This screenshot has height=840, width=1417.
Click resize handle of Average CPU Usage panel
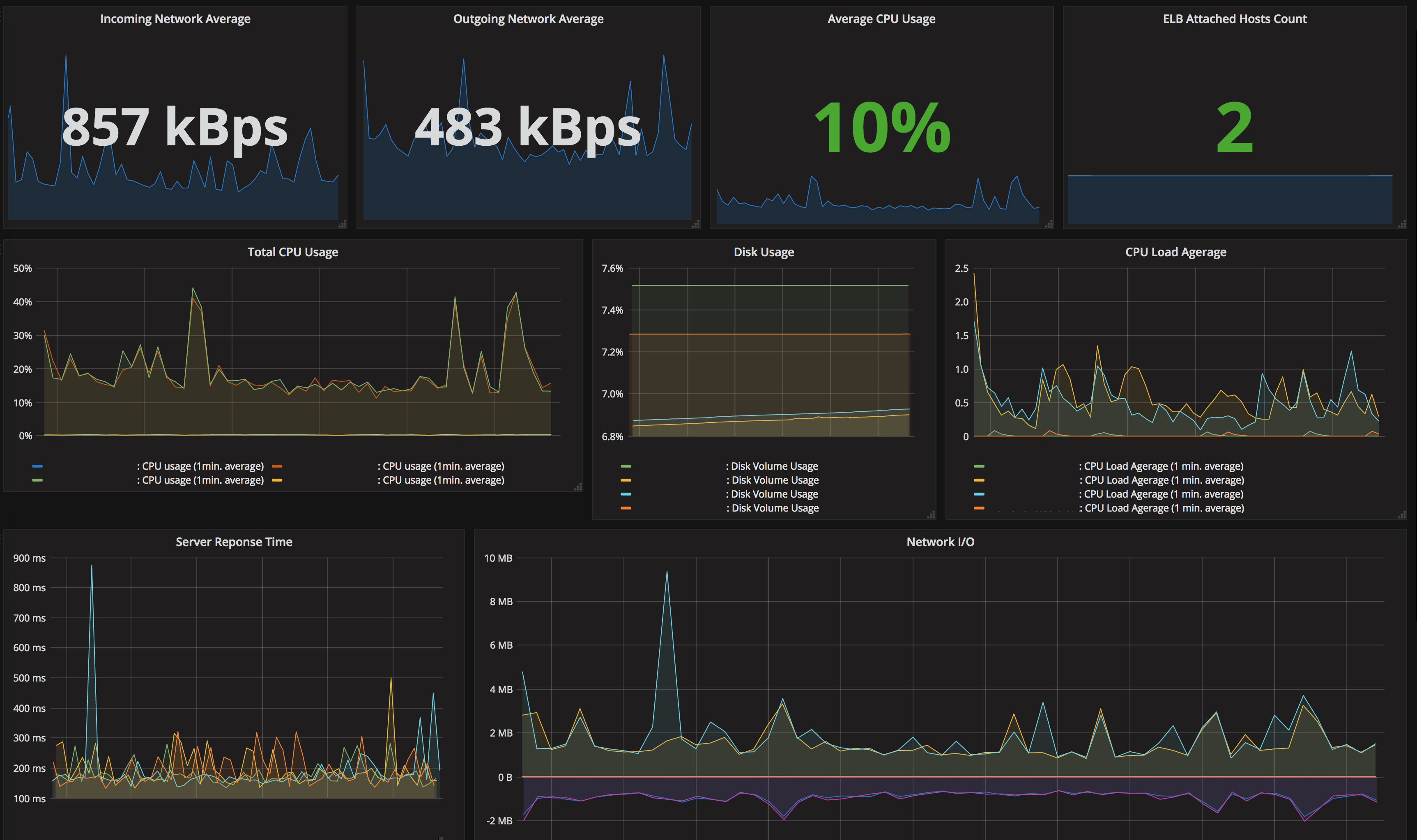tap(1049, 224)
